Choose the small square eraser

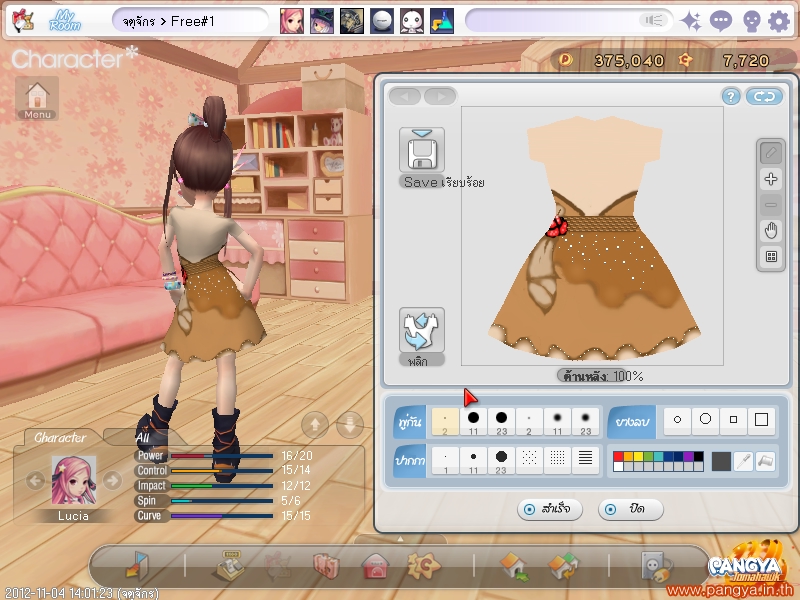coord(733,420)
